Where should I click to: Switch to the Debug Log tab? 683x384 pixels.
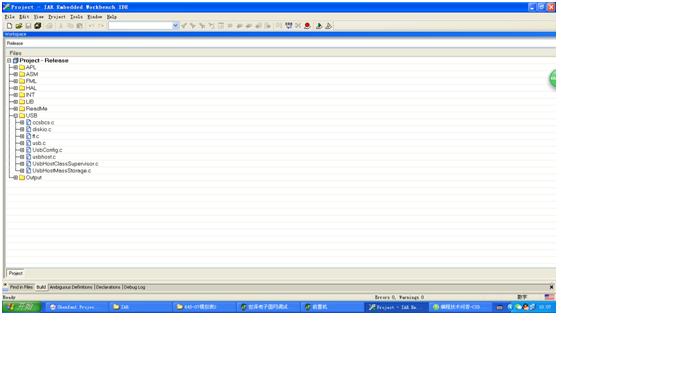pyautogui.click(x=134, y=287)
